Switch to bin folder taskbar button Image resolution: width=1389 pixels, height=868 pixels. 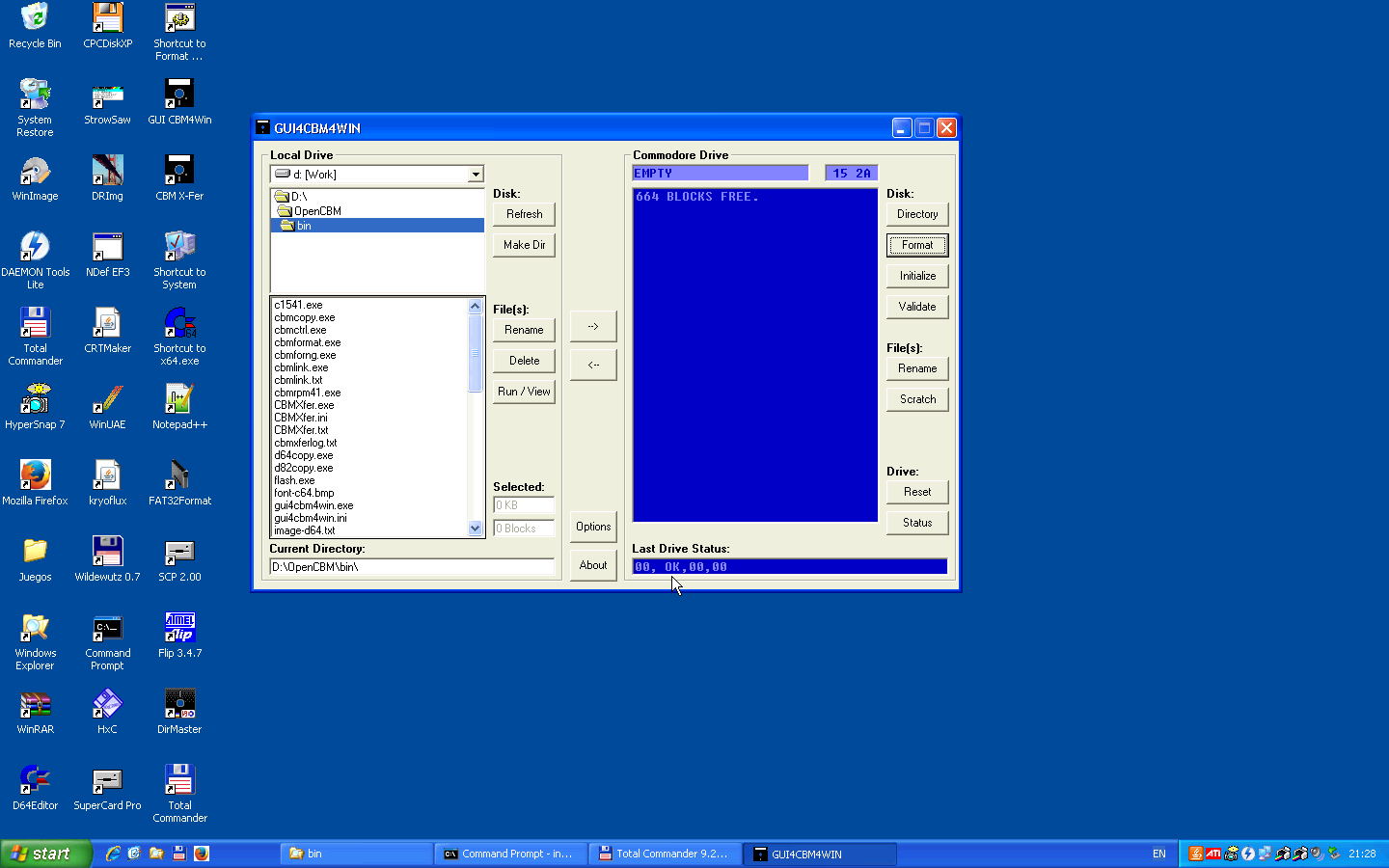point(356,854)
